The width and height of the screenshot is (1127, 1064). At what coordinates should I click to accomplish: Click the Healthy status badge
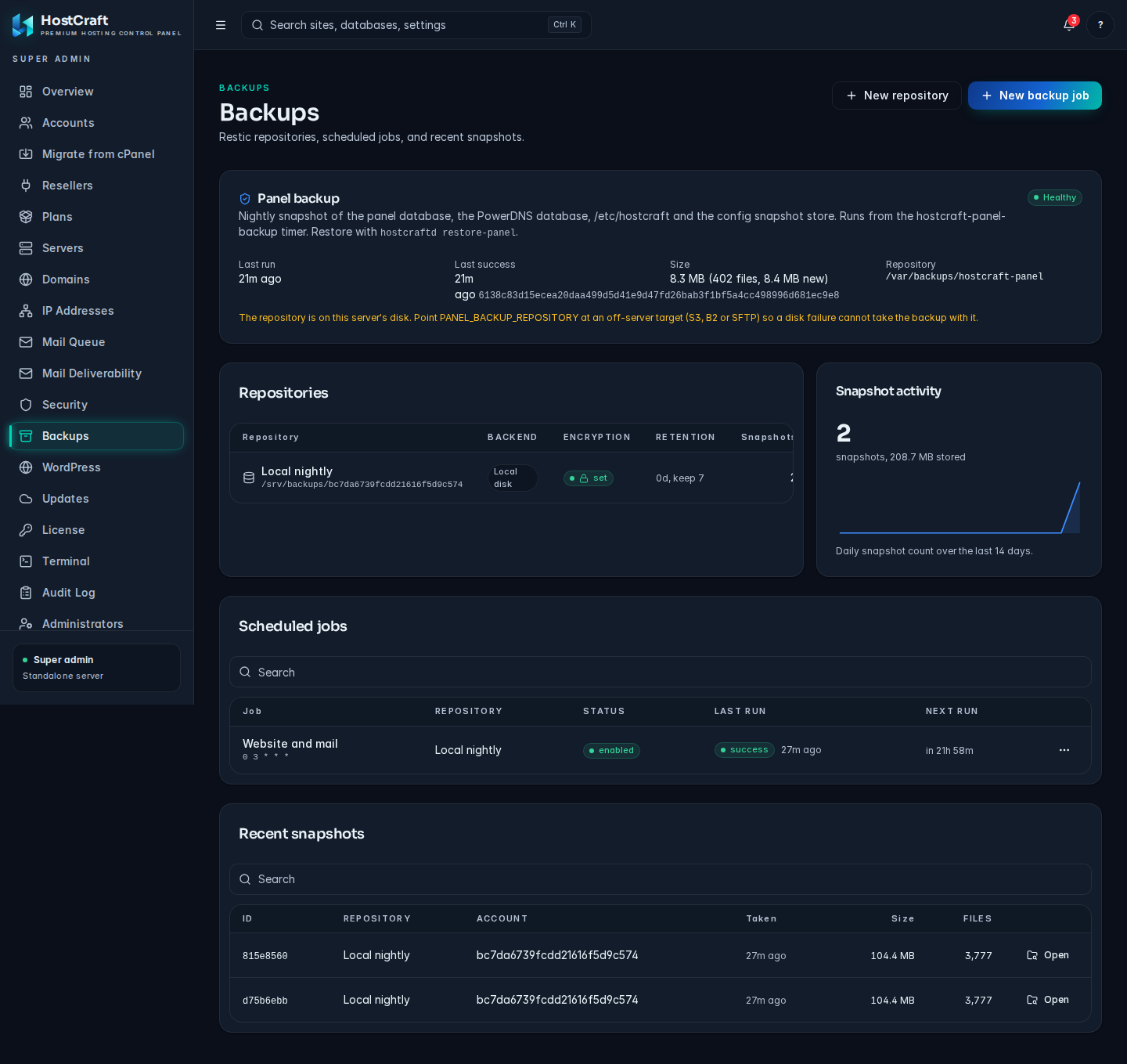point(1055,197)
